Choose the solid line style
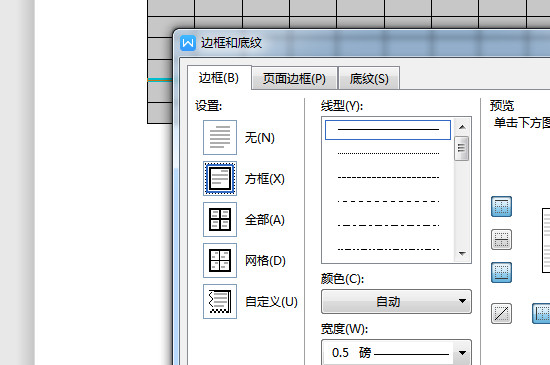 point(388,130)
